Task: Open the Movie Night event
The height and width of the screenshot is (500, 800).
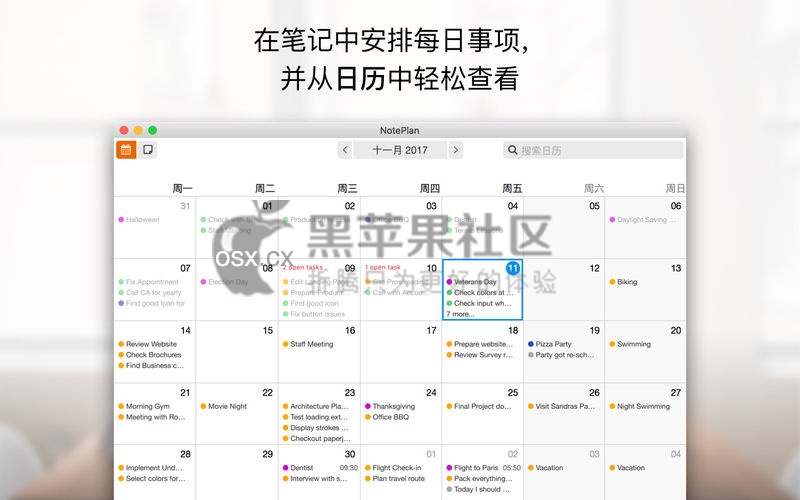Action: point(224,406)
